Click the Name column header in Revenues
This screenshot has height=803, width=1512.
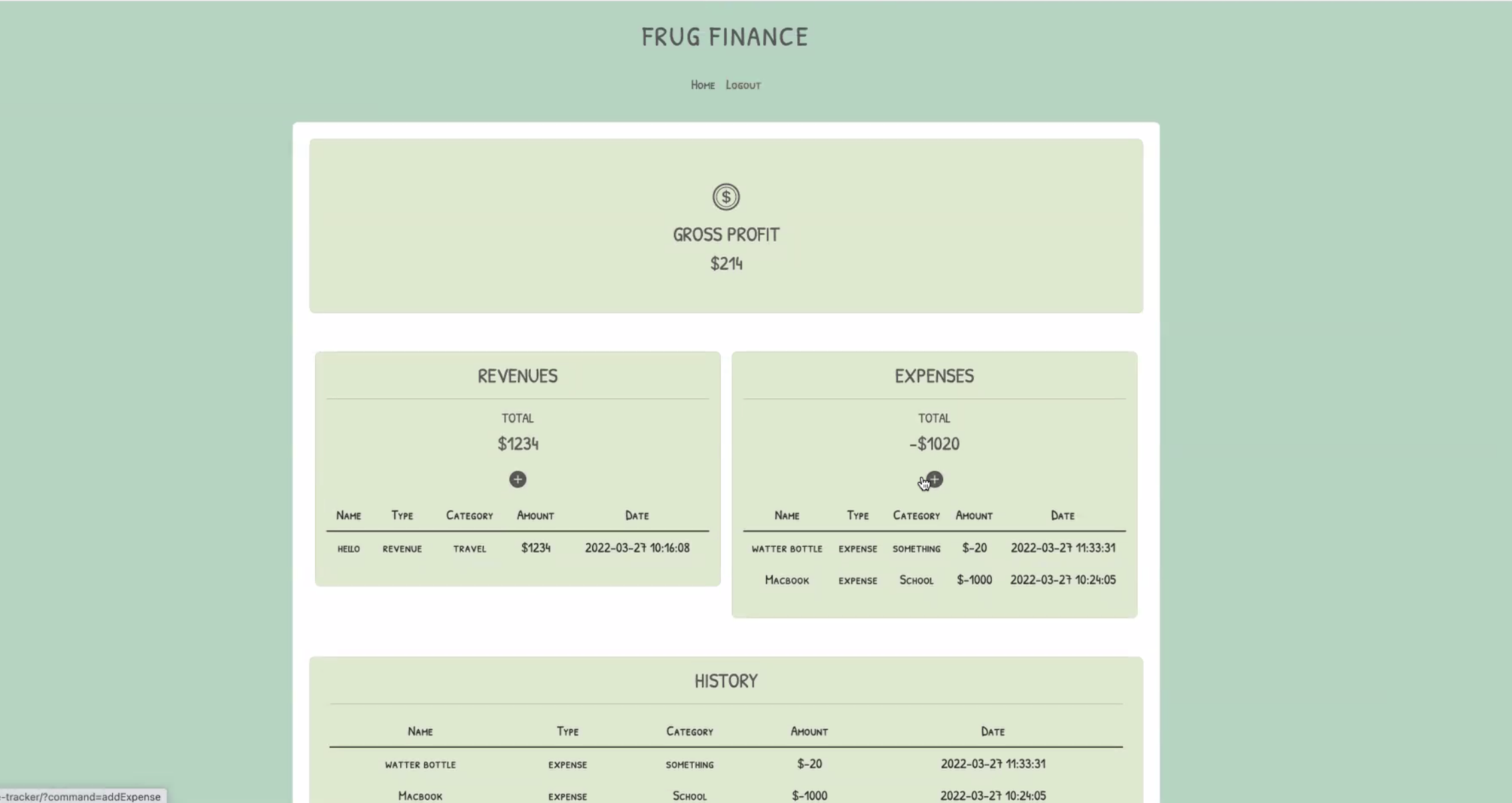click(x=349, y=515)
